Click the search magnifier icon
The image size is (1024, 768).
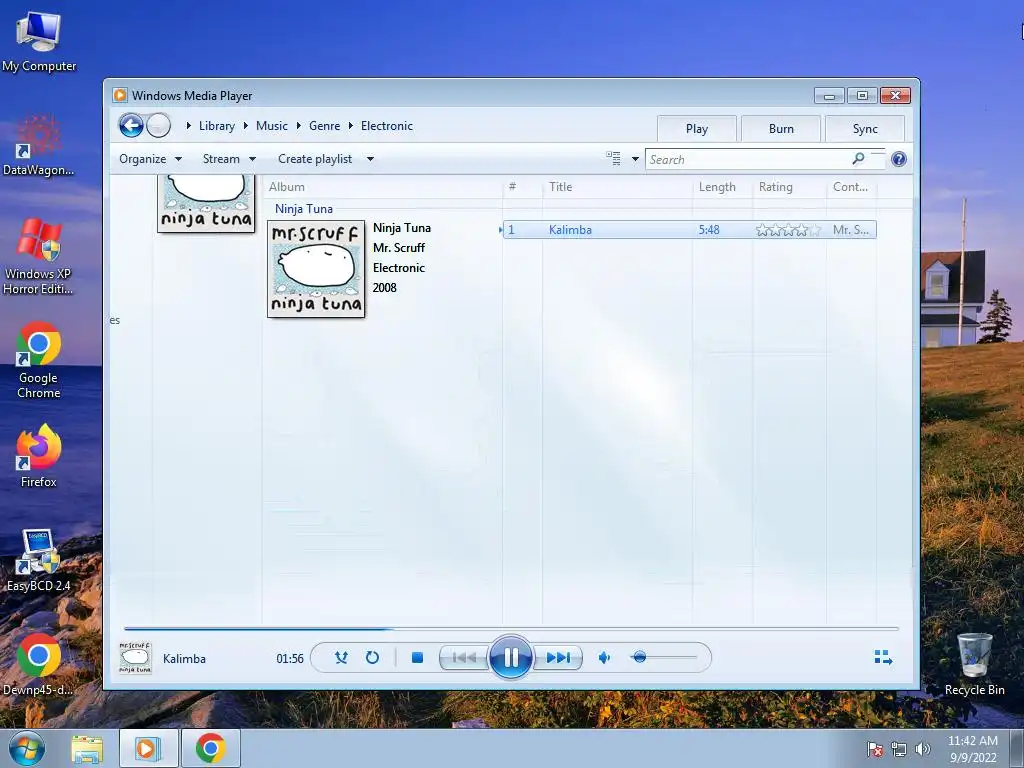(x=858, y=159)
